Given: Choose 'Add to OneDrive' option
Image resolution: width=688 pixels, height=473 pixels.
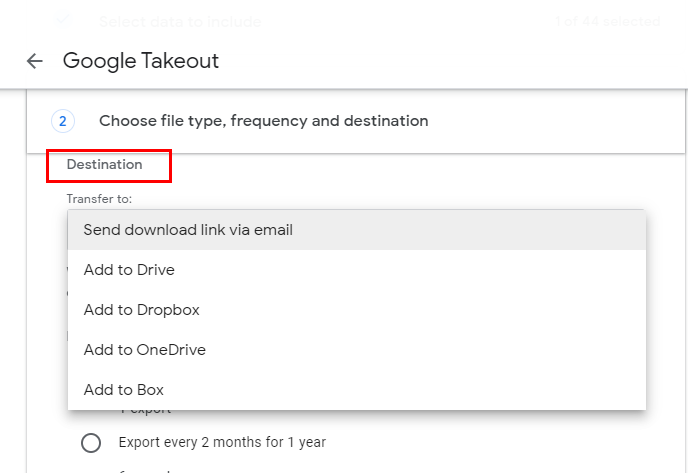Looking at the screenshot, I should pyautogui.click(x=144, y=350).
